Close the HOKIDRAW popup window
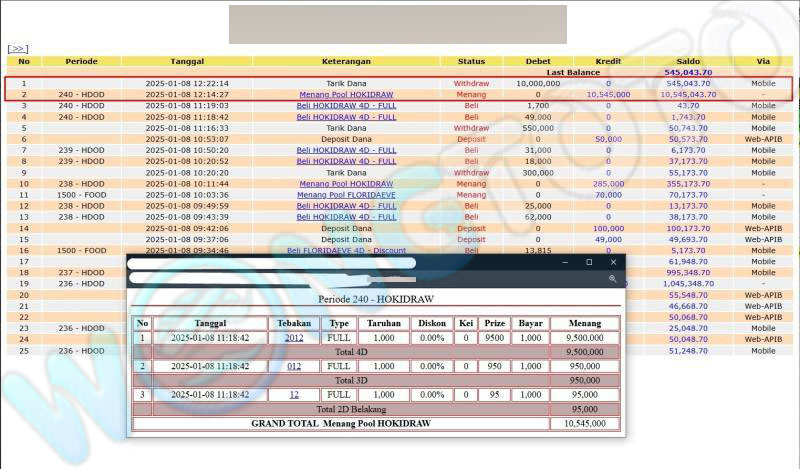The image size is (800, 469). [x=613, y=262]
